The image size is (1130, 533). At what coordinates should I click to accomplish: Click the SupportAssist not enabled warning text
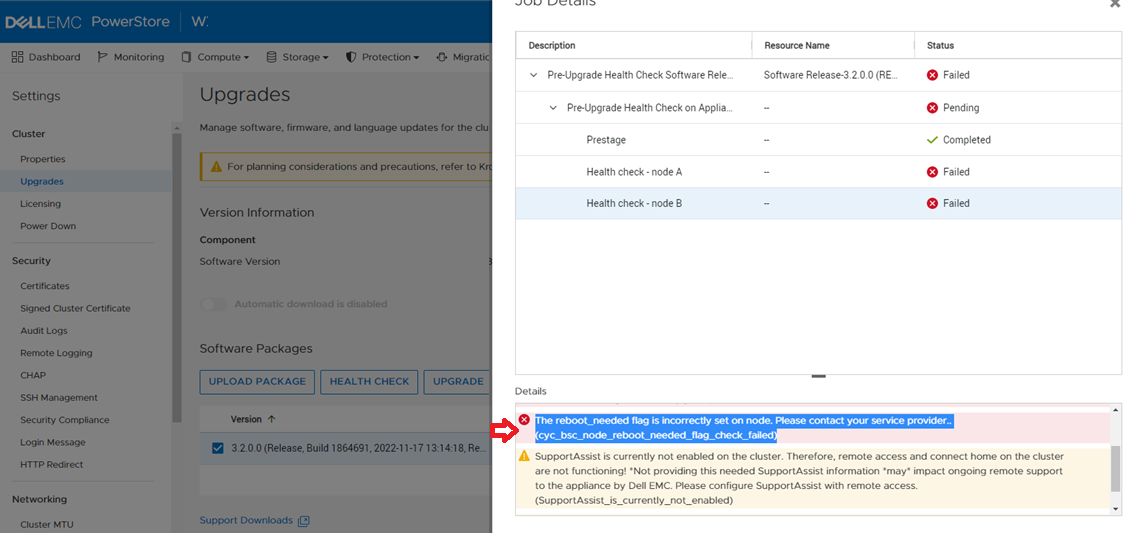pyautogui.click(x=799, y=478)
